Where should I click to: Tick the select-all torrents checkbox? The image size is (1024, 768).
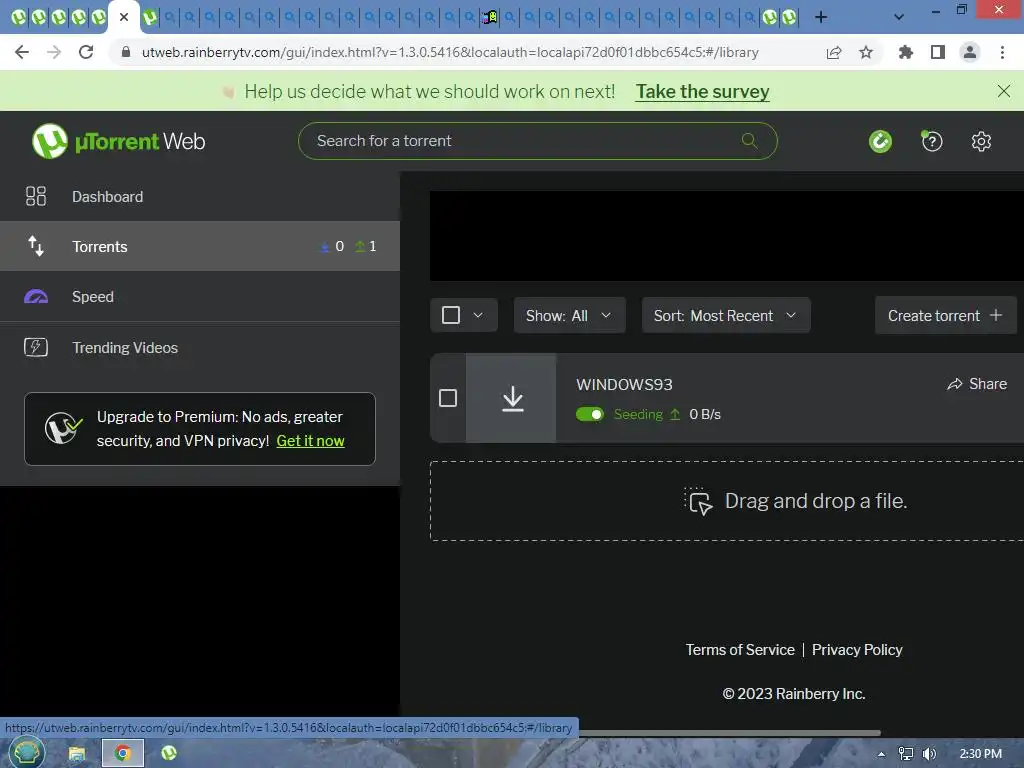point(451,315)
